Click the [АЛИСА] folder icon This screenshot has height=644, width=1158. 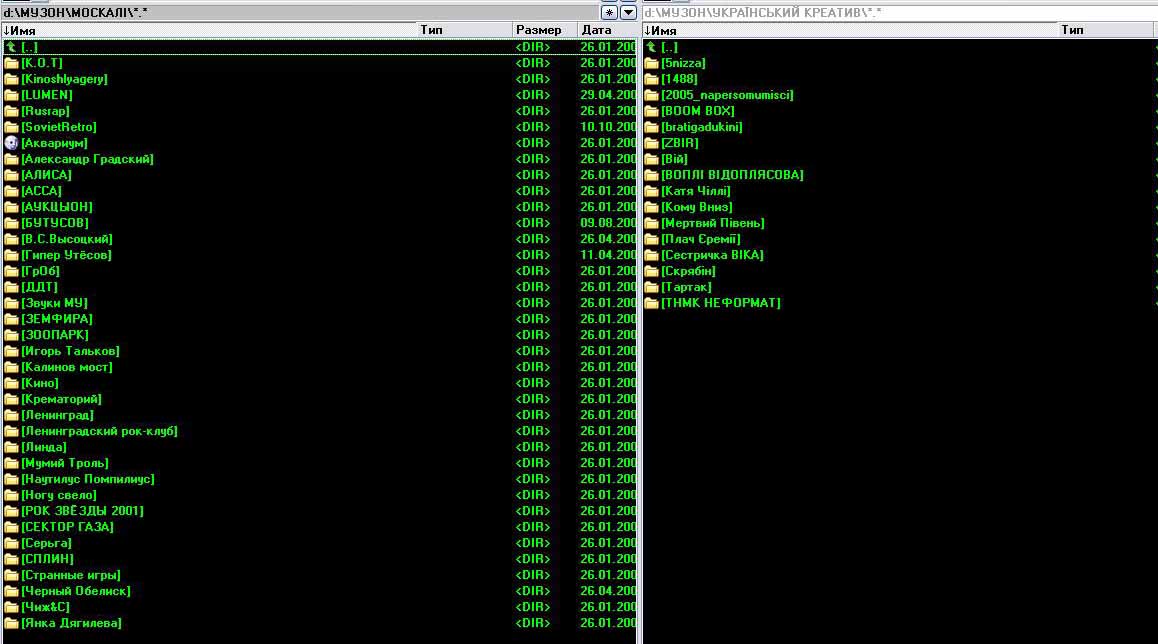click(11, 175)
